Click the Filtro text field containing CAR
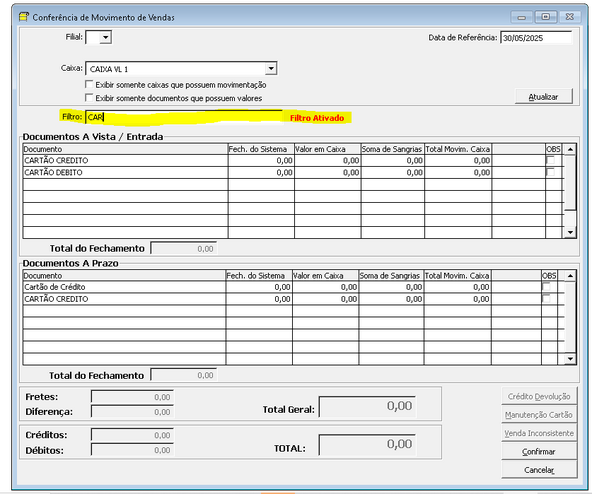 click(x=184, y=117)
